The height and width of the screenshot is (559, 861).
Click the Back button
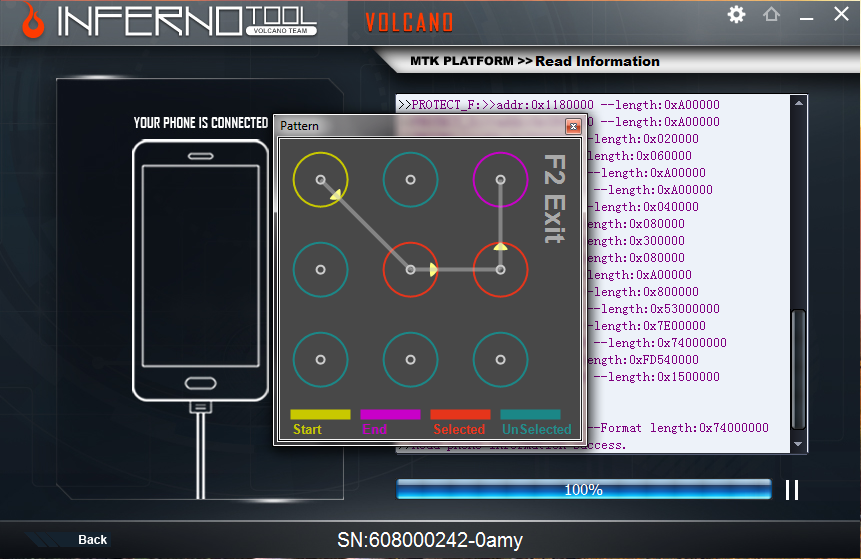click(x=92, y=540)
